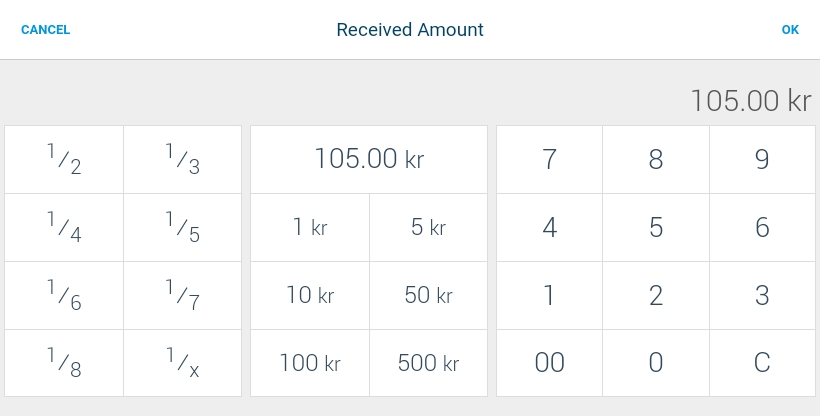Viewport: 820px width, 416px height.
Task: Choose the 1/3 split button
Action: click(183, 160)
